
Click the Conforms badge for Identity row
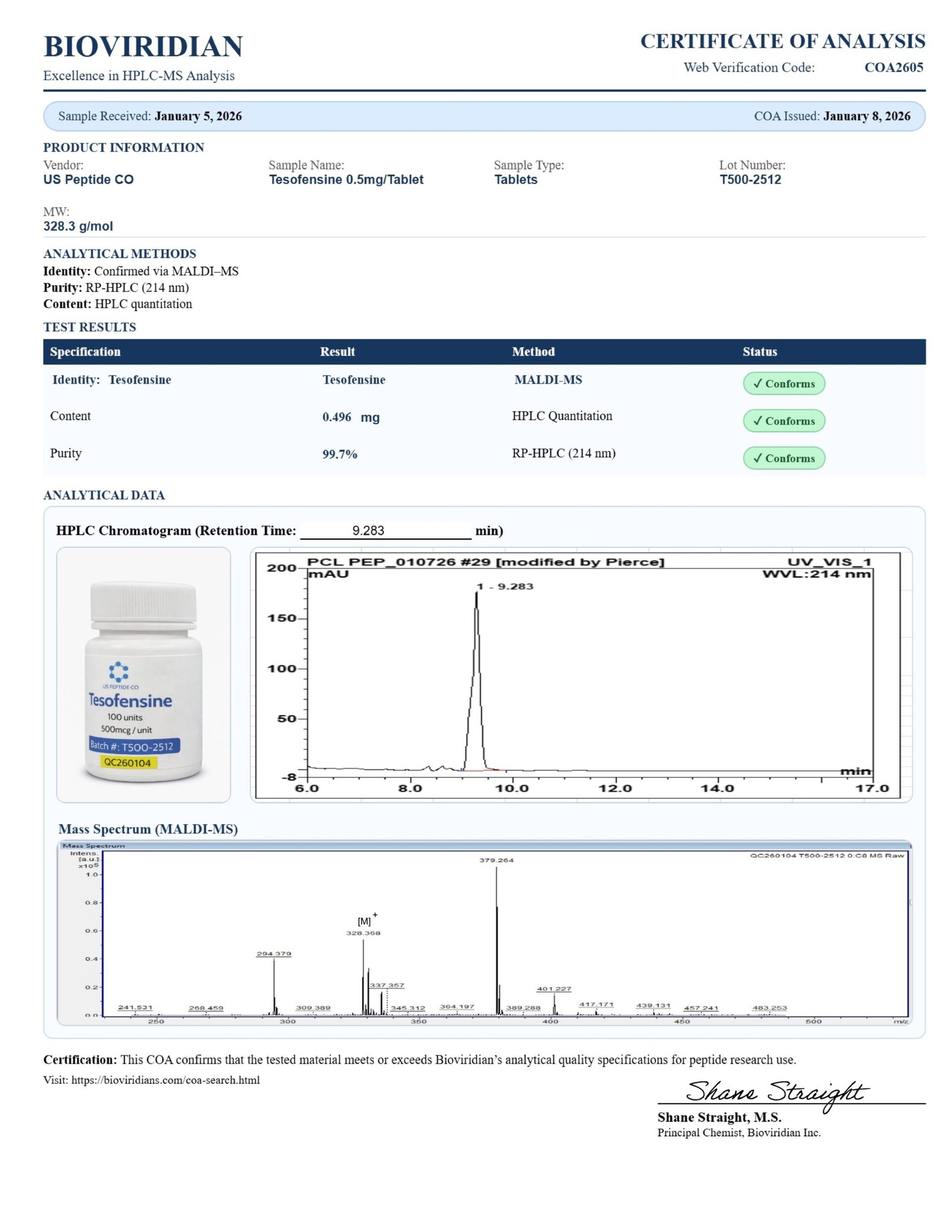point(783,384)
